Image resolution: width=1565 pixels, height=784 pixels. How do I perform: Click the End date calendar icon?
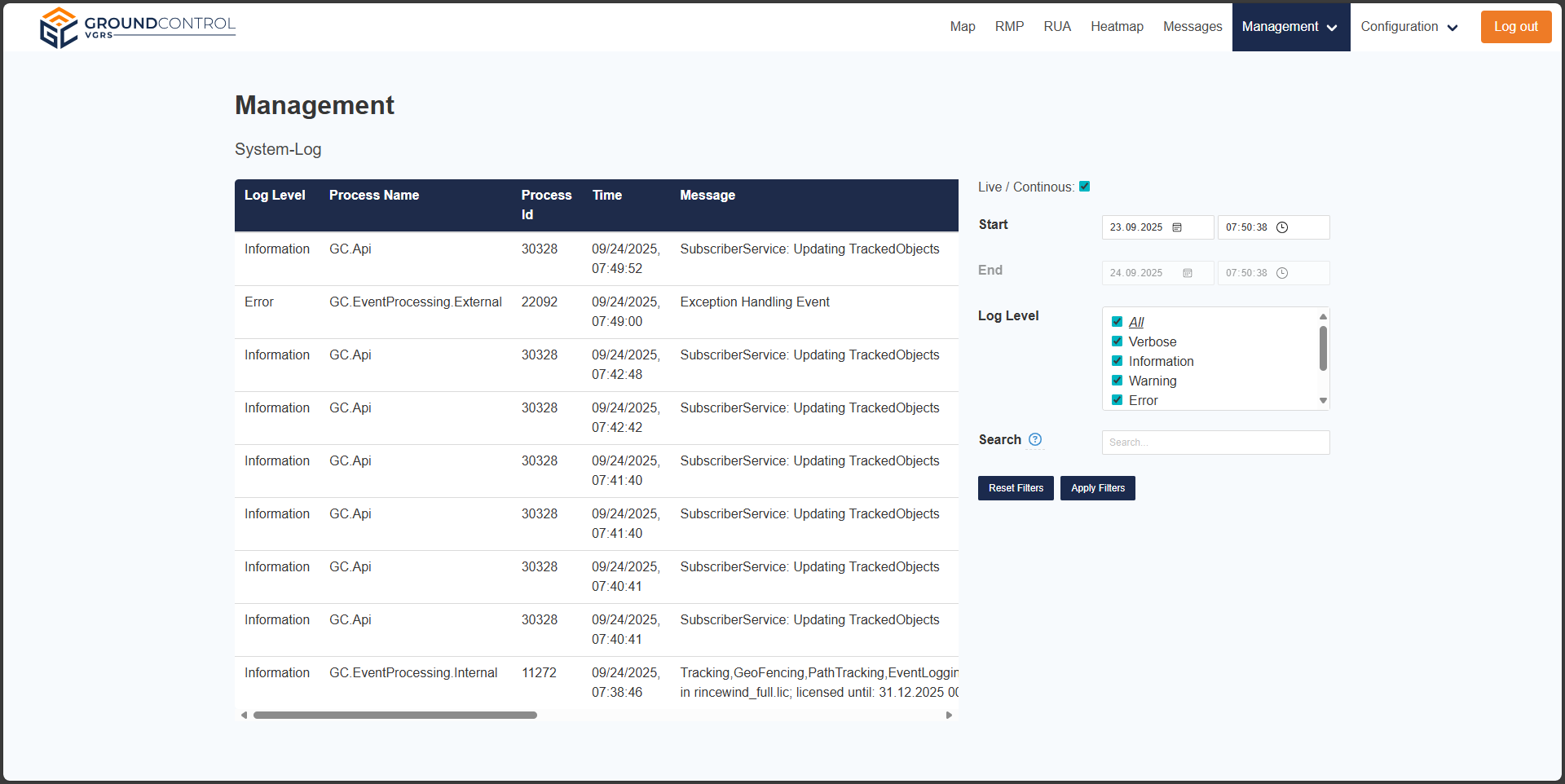click(x=1188, y=273)
